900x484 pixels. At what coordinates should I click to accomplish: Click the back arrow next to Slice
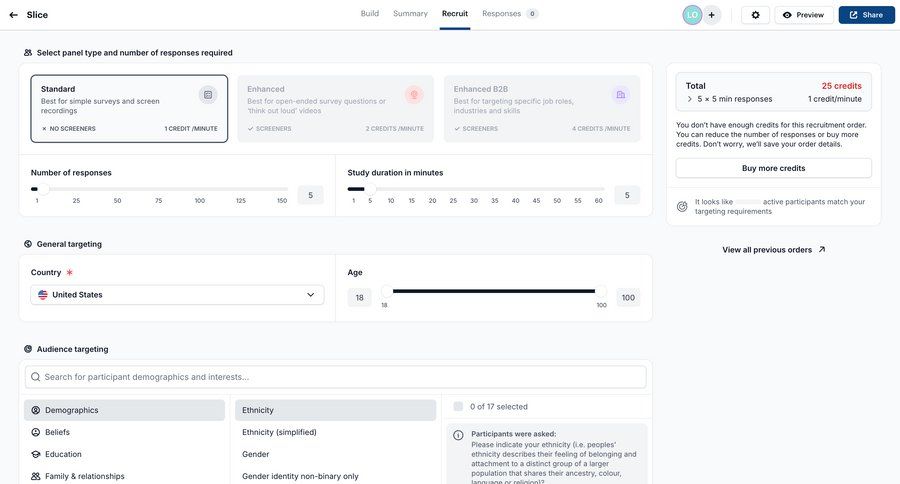14,15
